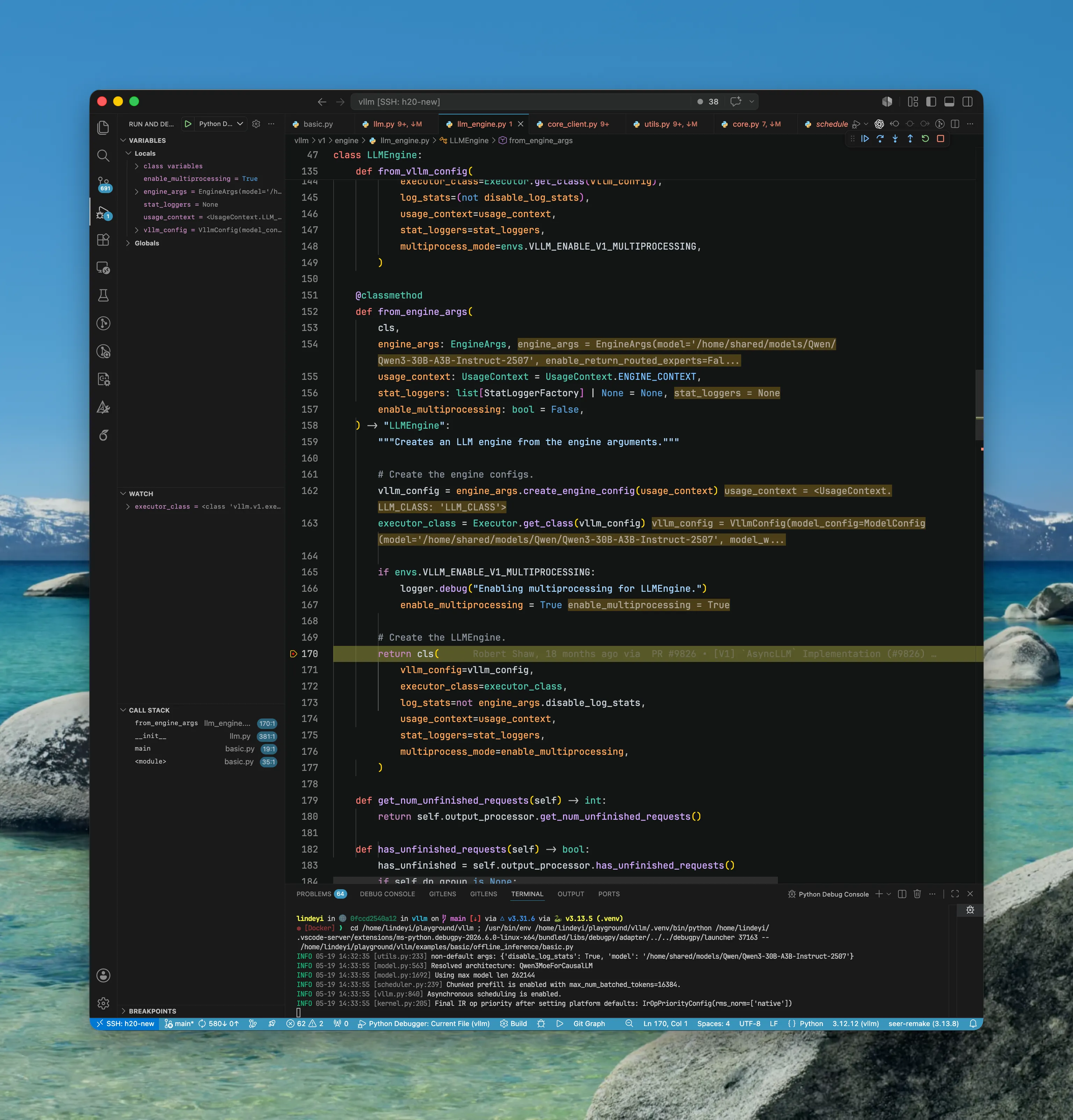Expand the class variables node
Image resolution: width=1073 pixels, height=1120 pixels.
point(137,166)
